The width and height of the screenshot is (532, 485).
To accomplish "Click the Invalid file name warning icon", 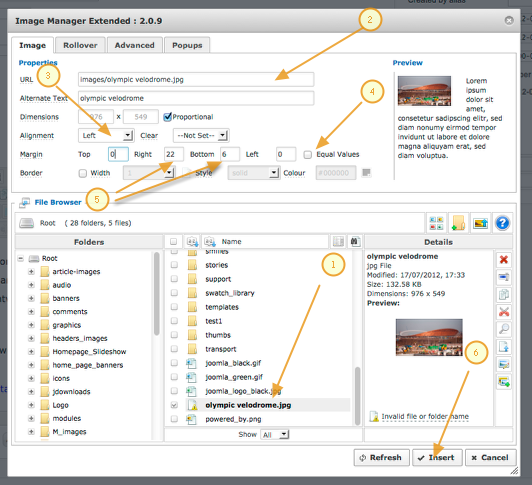I will [374, 416].
